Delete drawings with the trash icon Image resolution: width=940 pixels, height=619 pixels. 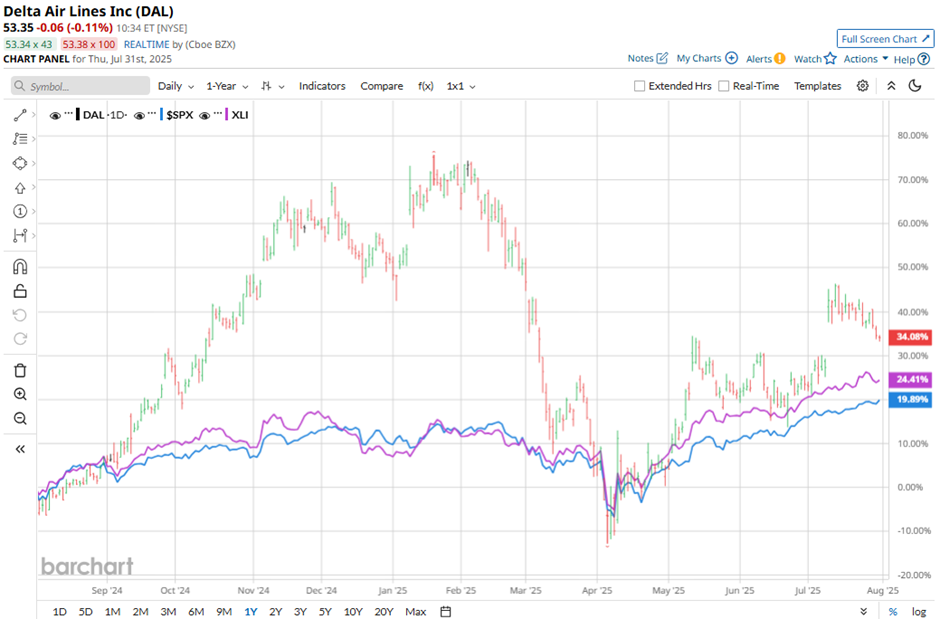(20, 370)
